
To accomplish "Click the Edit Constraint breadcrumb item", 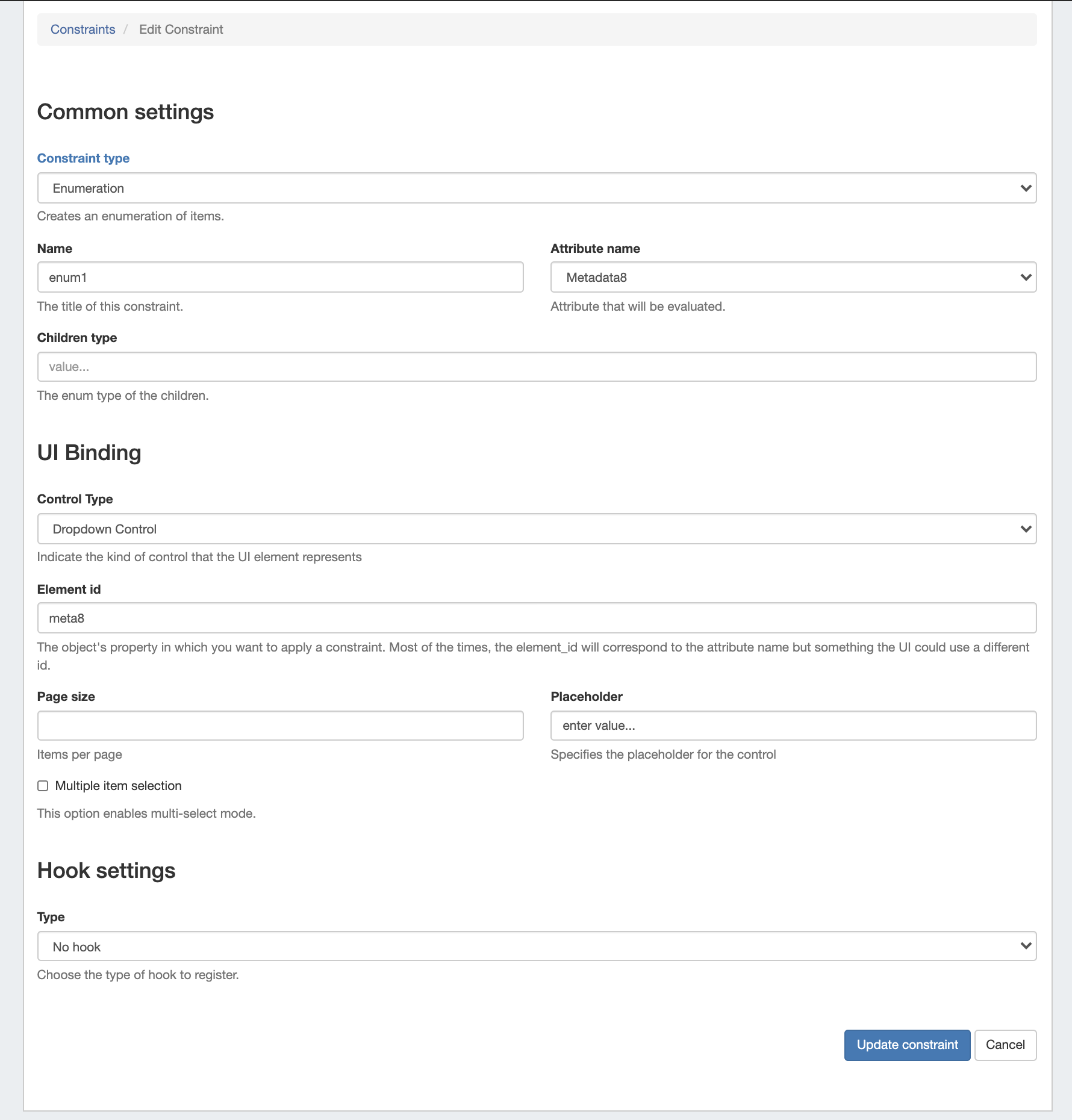I will (181, 30).
